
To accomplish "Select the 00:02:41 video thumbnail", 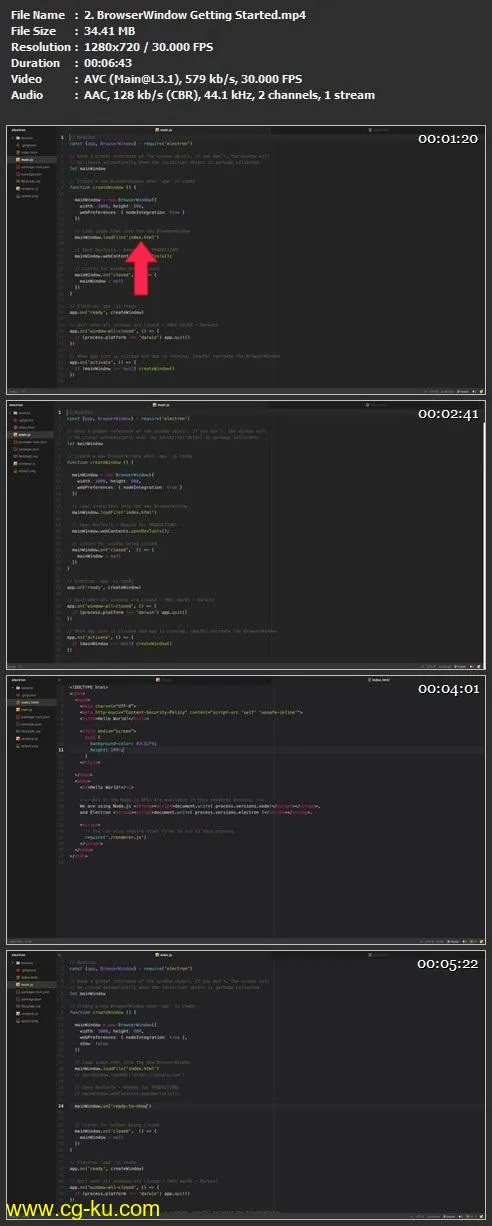I will (246, 534).
